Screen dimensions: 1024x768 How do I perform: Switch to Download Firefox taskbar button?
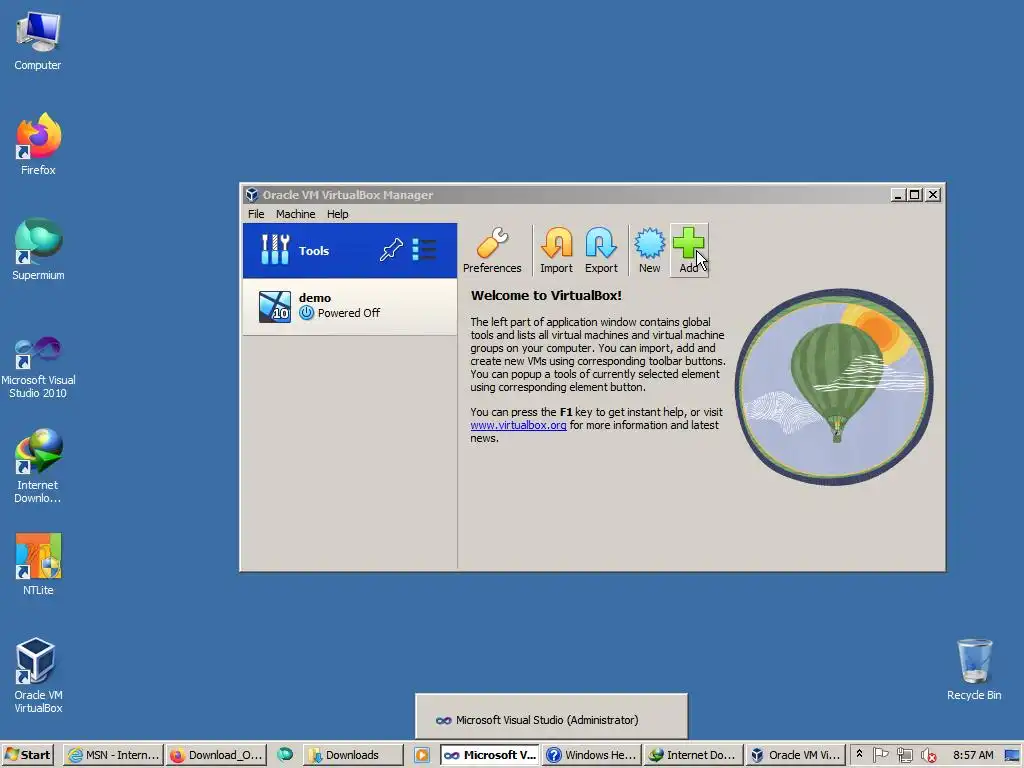[x=217, y=755]
